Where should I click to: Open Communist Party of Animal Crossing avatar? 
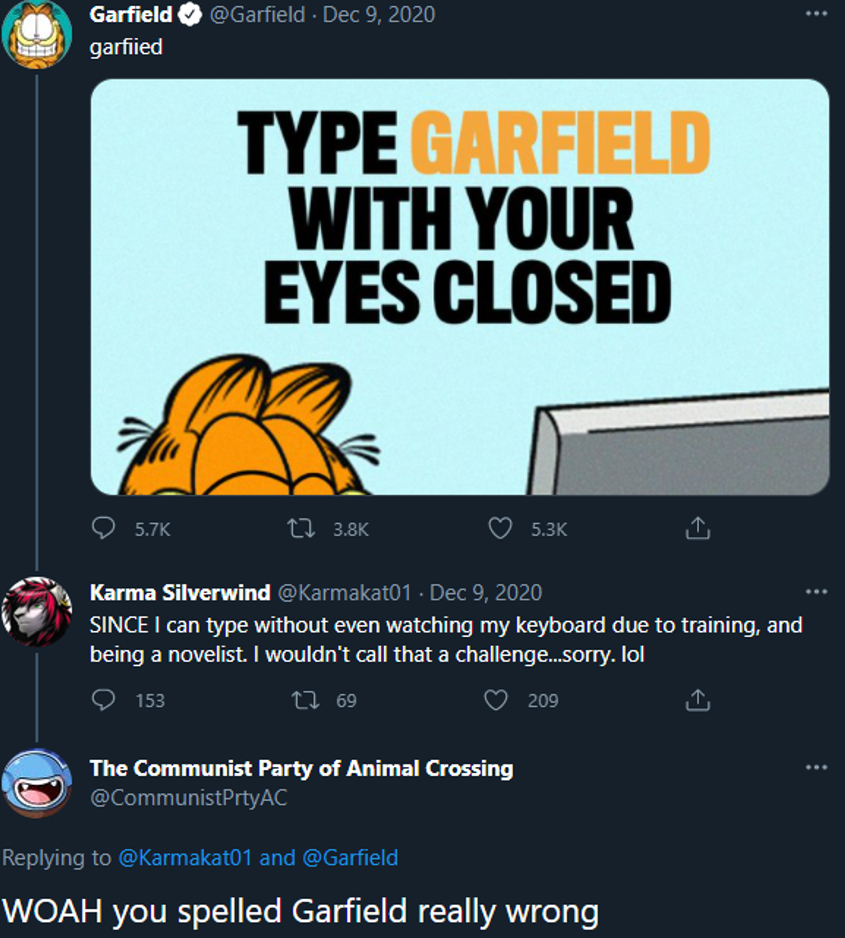[38, 783]
